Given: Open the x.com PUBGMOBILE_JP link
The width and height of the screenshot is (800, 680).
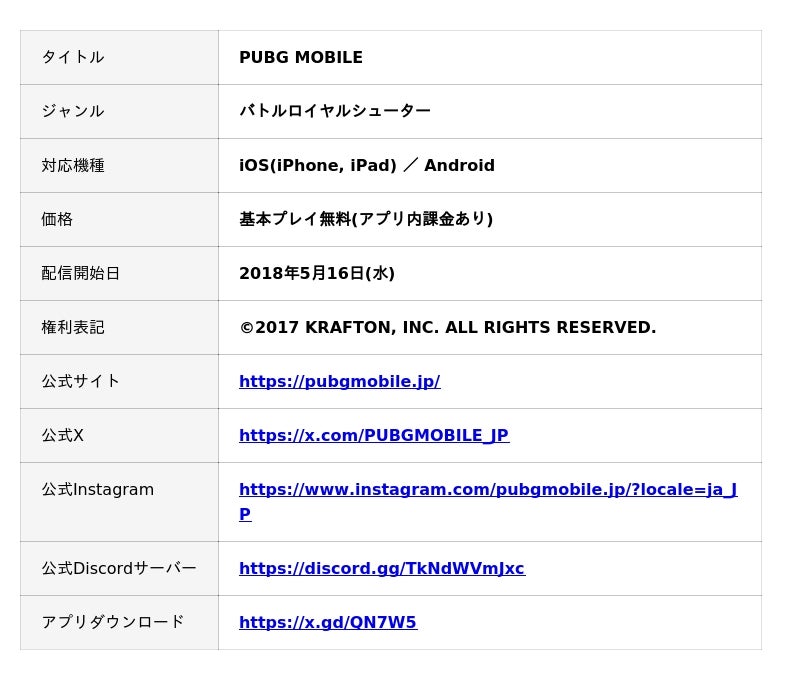Looking at the screenshot, I should tap(373, 435).
